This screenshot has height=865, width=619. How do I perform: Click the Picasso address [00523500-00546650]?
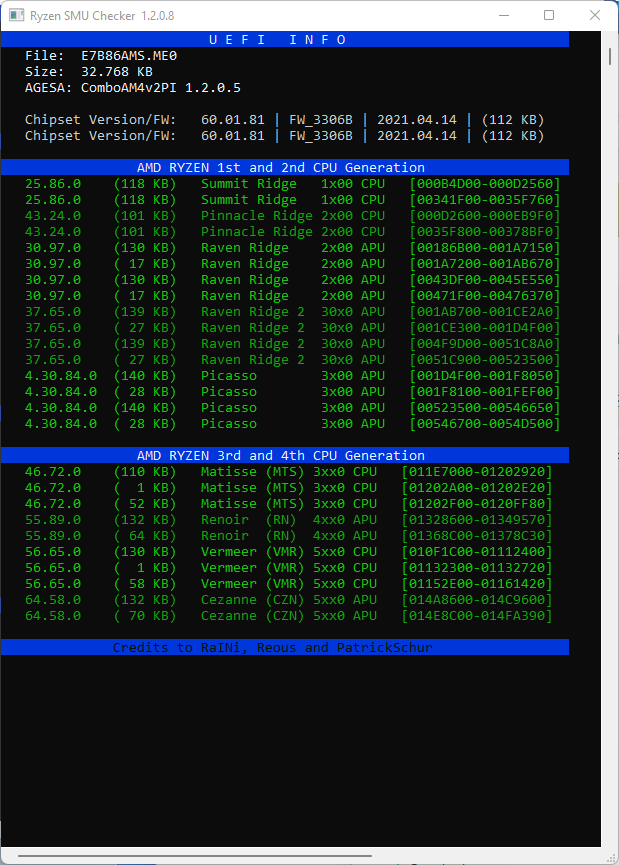485,408
